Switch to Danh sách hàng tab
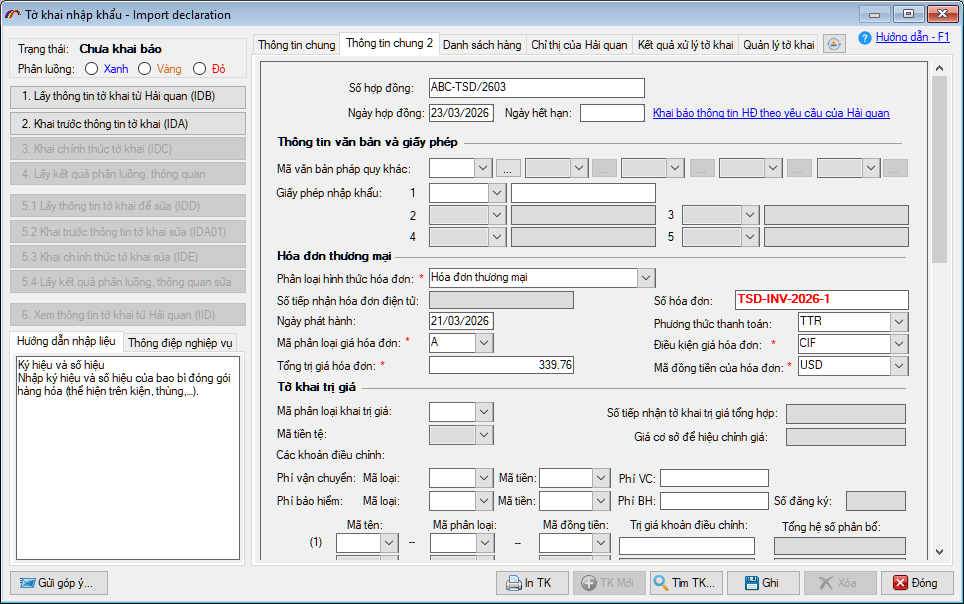 tap(482, 45)
